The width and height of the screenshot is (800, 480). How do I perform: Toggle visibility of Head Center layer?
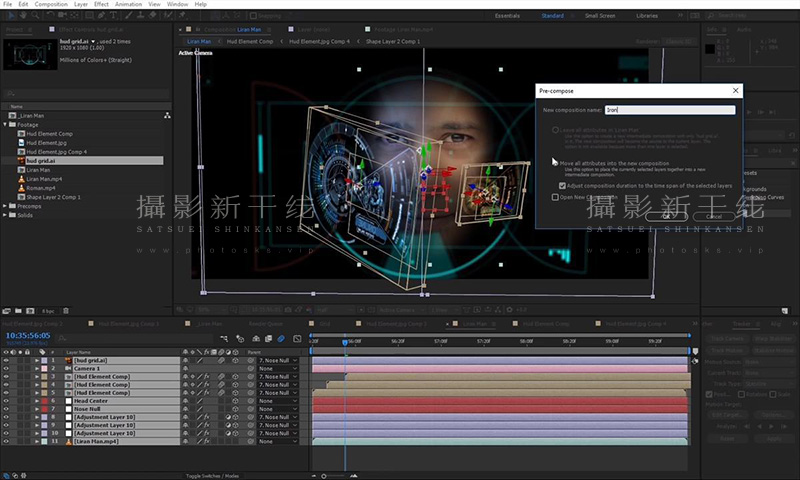point(6,401)
